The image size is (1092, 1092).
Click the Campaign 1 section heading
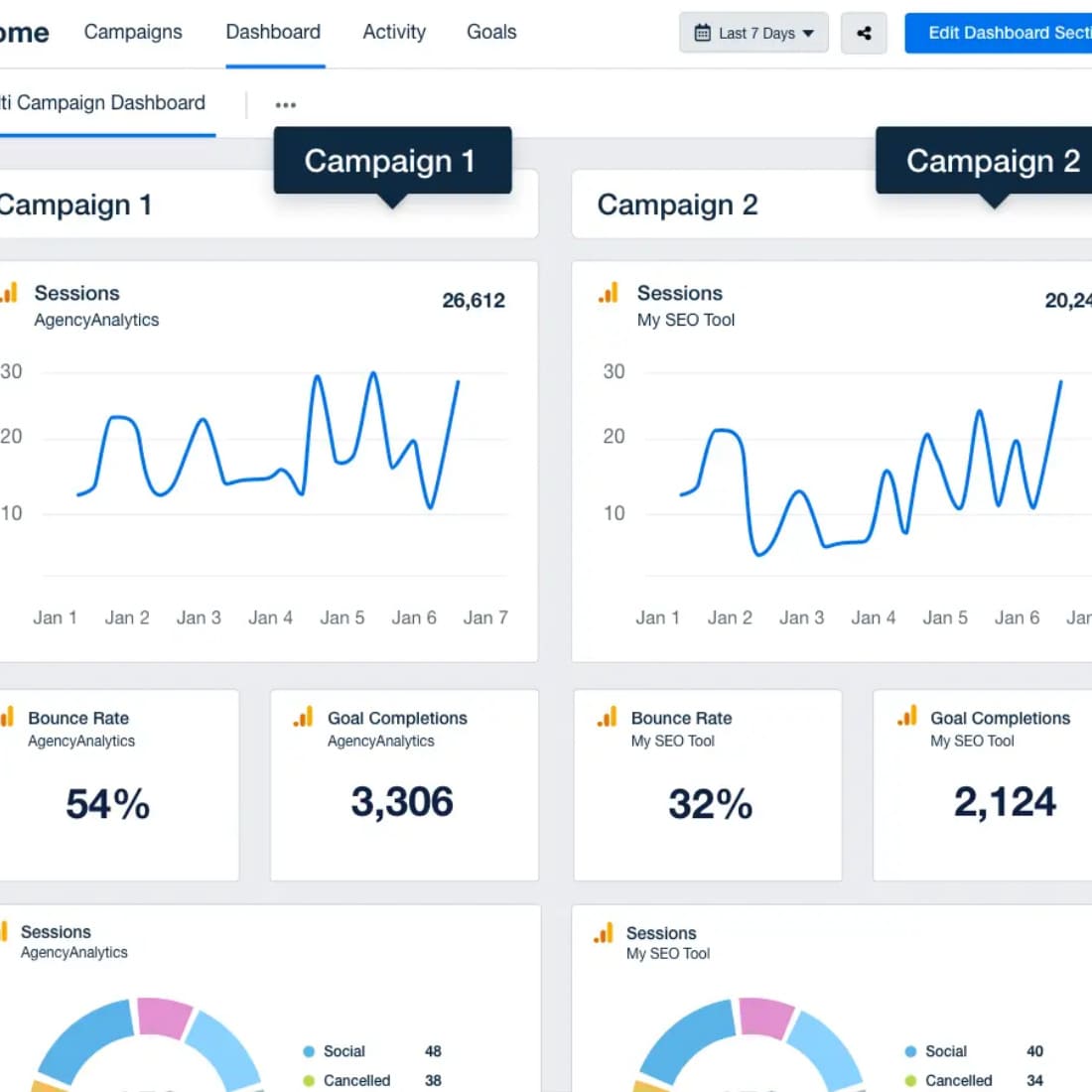[x=75, y=205]
